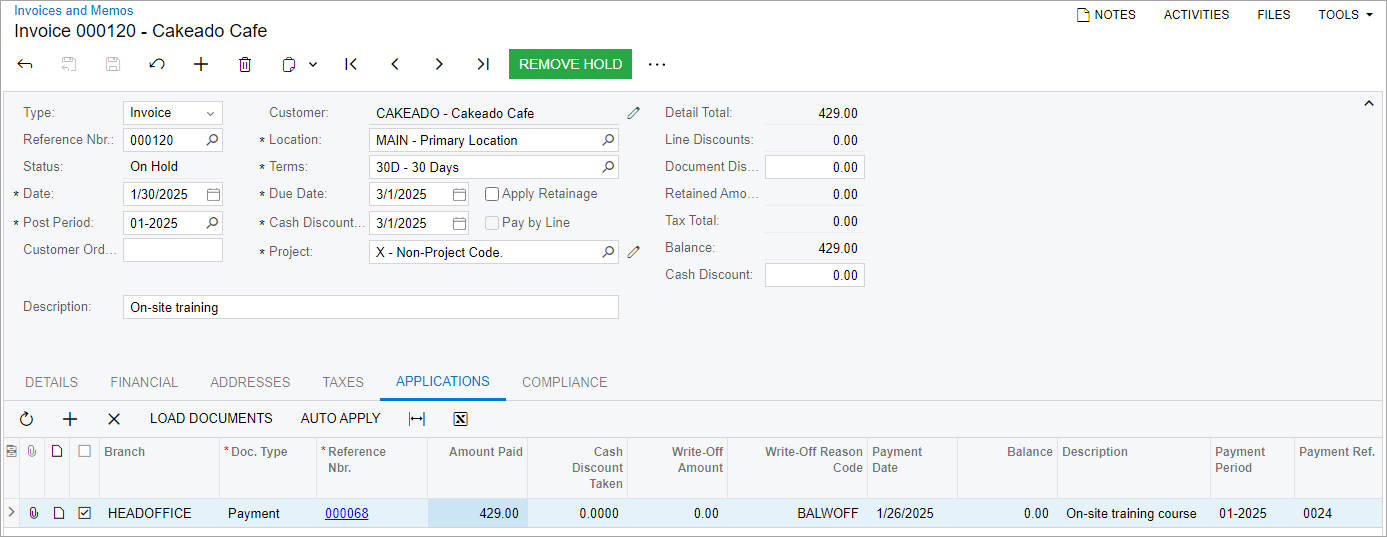Viewport: 1387px width, 537px height.
Task: Uncheck the HEADOFFICE payment row checkbox
Action: coord(85,513)
